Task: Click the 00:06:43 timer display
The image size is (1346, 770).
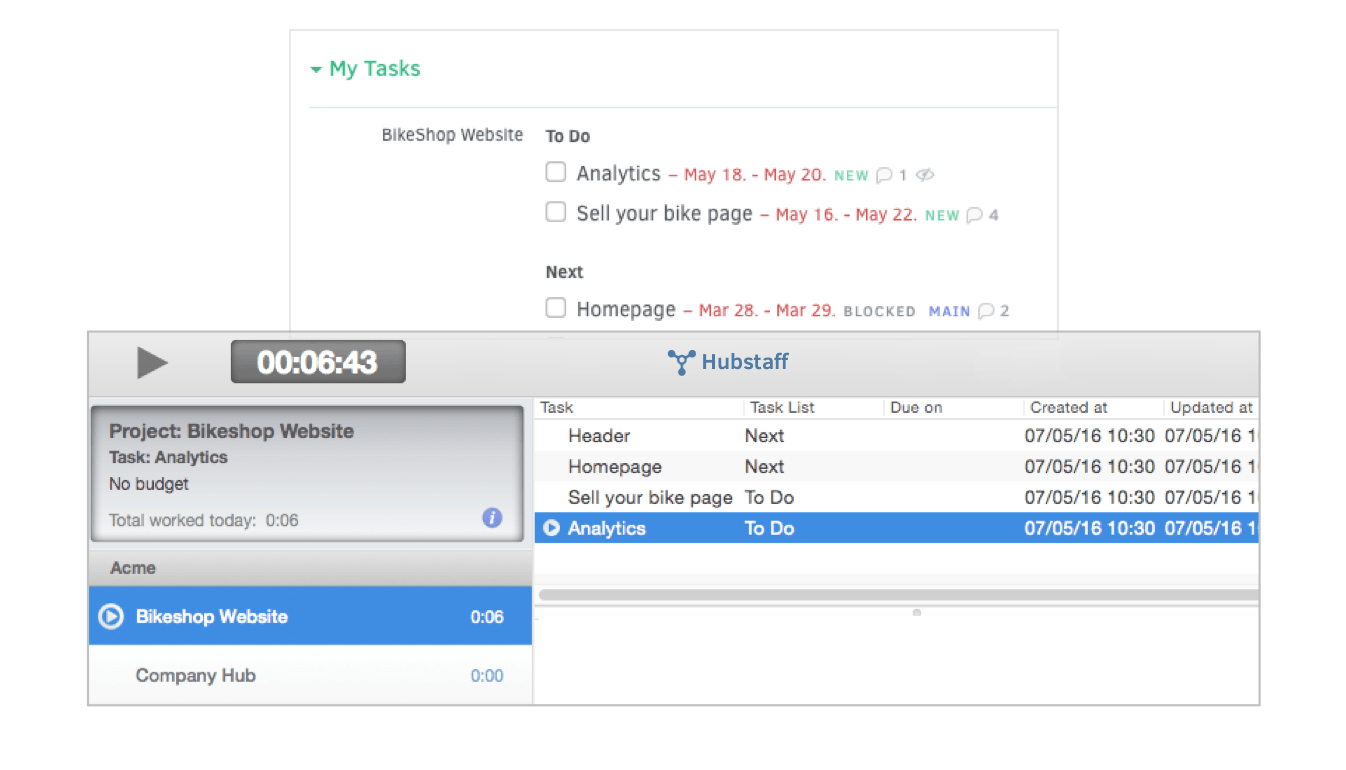Action: pyautogui.click(x=318, y=362)
